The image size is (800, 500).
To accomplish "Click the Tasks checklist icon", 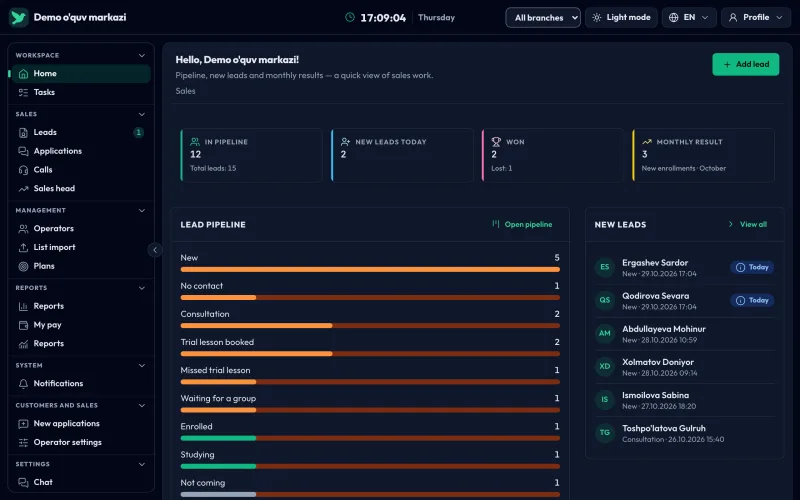I will (x=23, y=92).
